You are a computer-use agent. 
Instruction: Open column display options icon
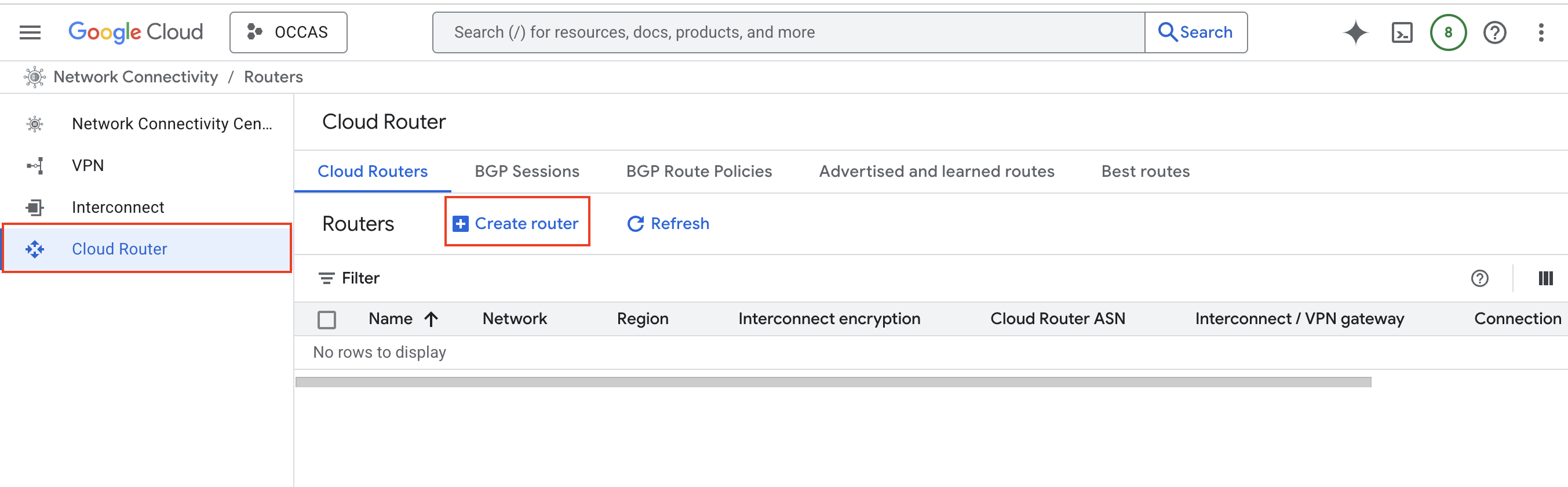click(1545, 278)
